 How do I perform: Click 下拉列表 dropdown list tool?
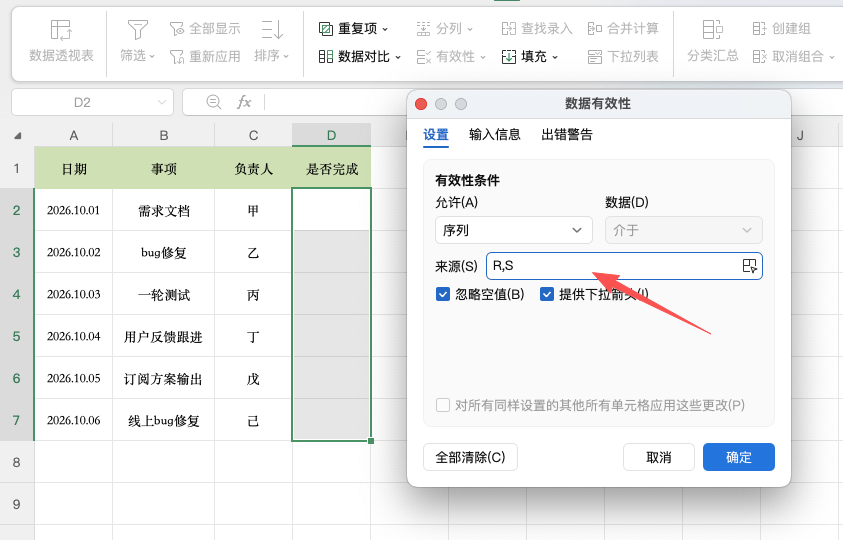tap(623, 56)
